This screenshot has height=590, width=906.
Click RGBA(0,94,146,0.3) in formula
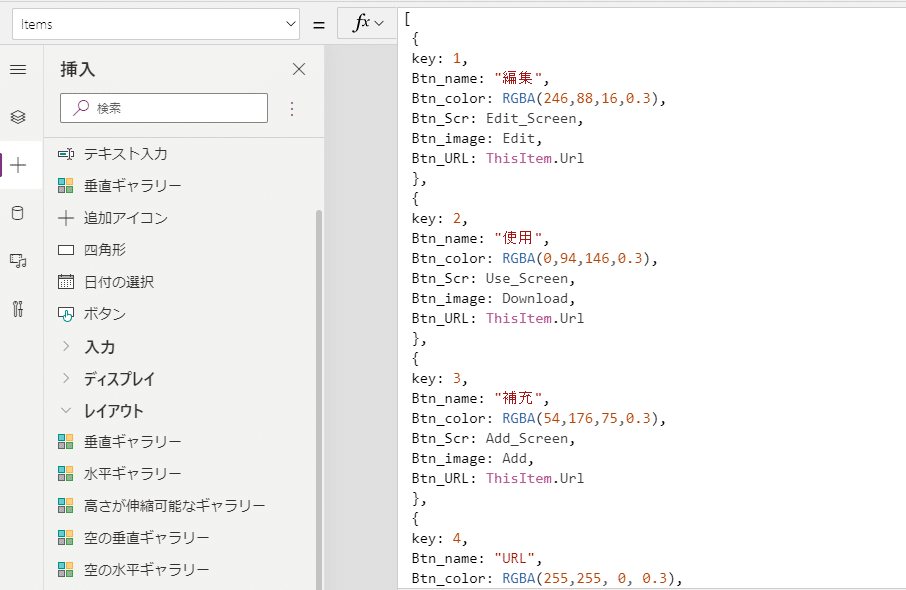(576, 258)
